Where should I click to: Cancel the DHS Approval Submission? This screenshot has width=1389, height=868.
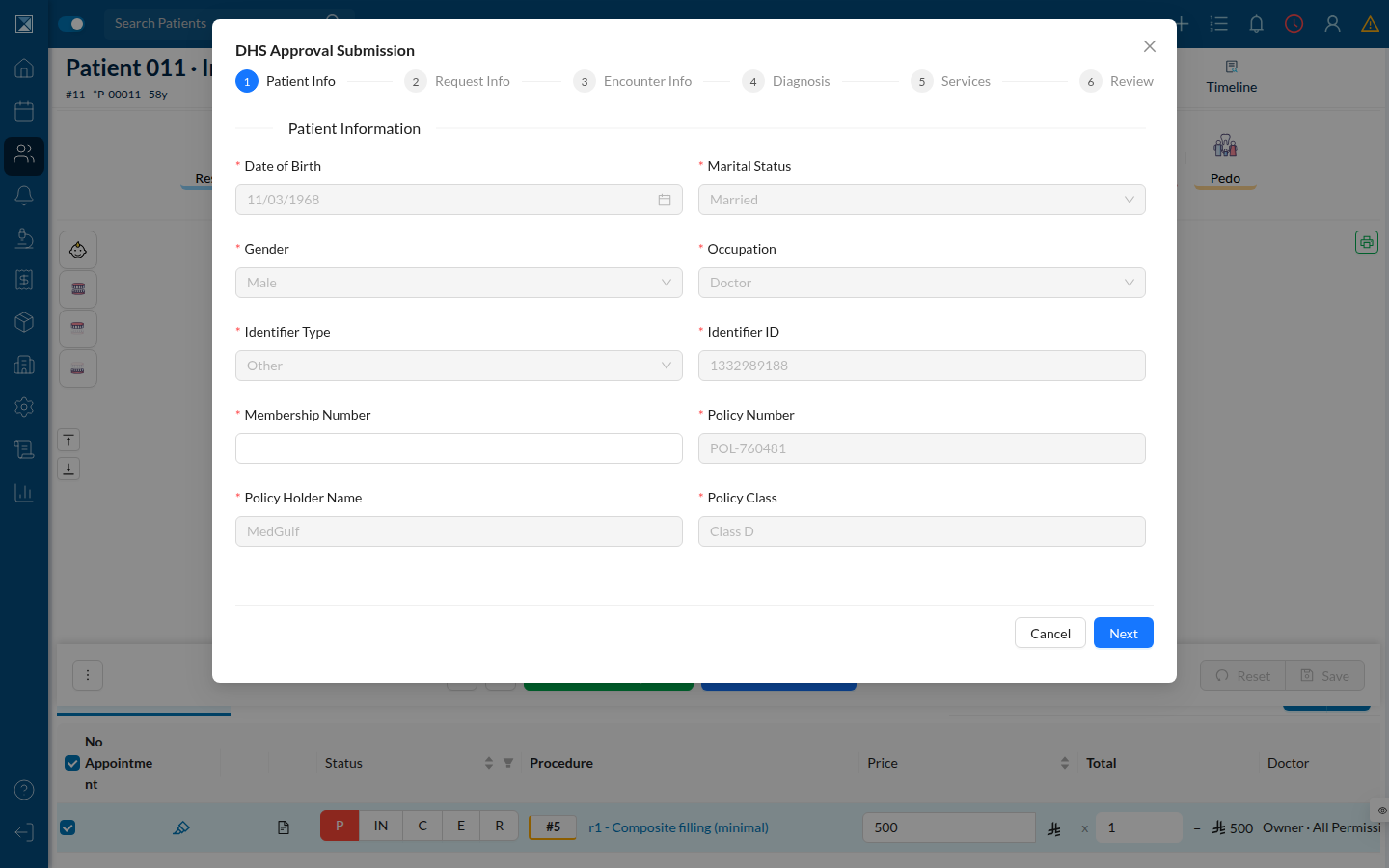tap(1050, 633)
